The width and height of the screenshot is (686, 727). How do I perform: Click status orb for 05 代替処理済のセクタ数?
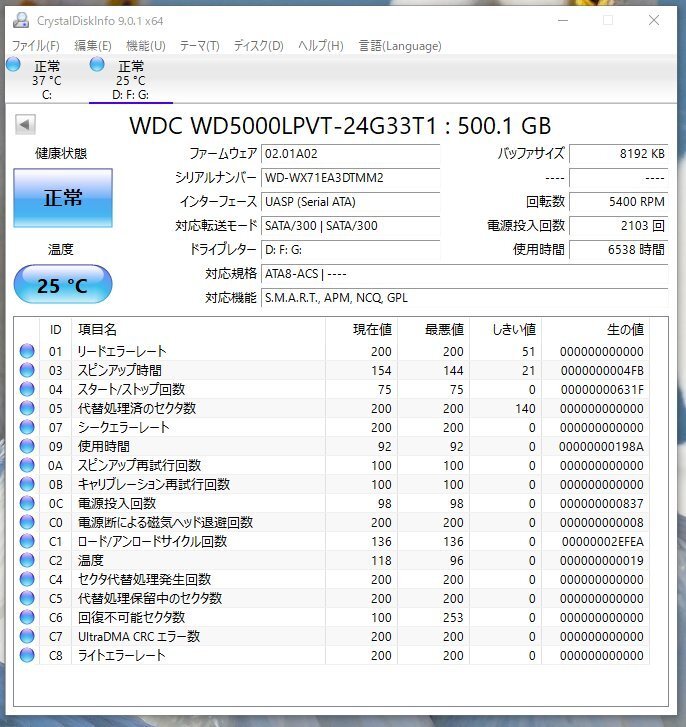point(27,408)
